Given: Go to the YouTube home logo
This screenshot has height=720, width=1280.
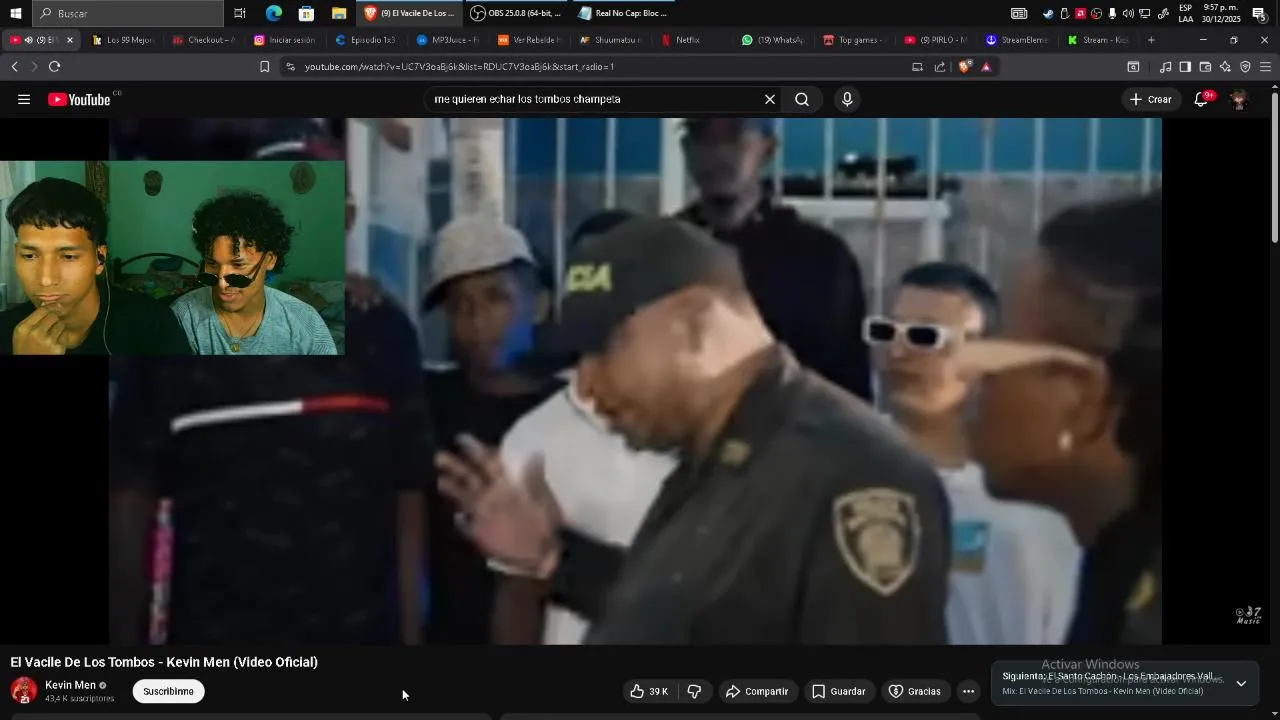Looking at the screenshot, I should 79,99.
